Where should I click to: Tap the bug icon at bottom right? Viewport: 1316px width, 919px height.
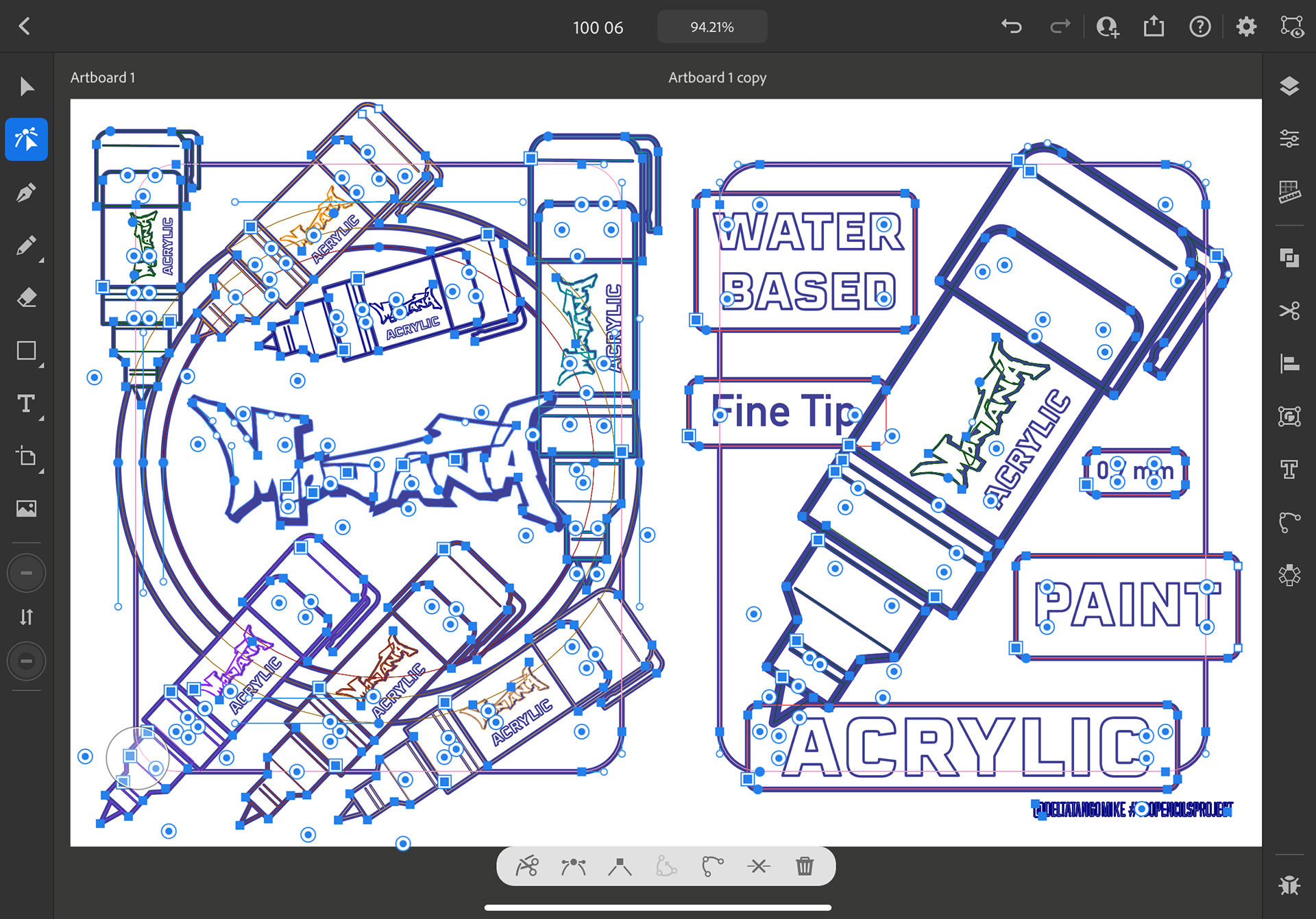[x=1289, y=885]
